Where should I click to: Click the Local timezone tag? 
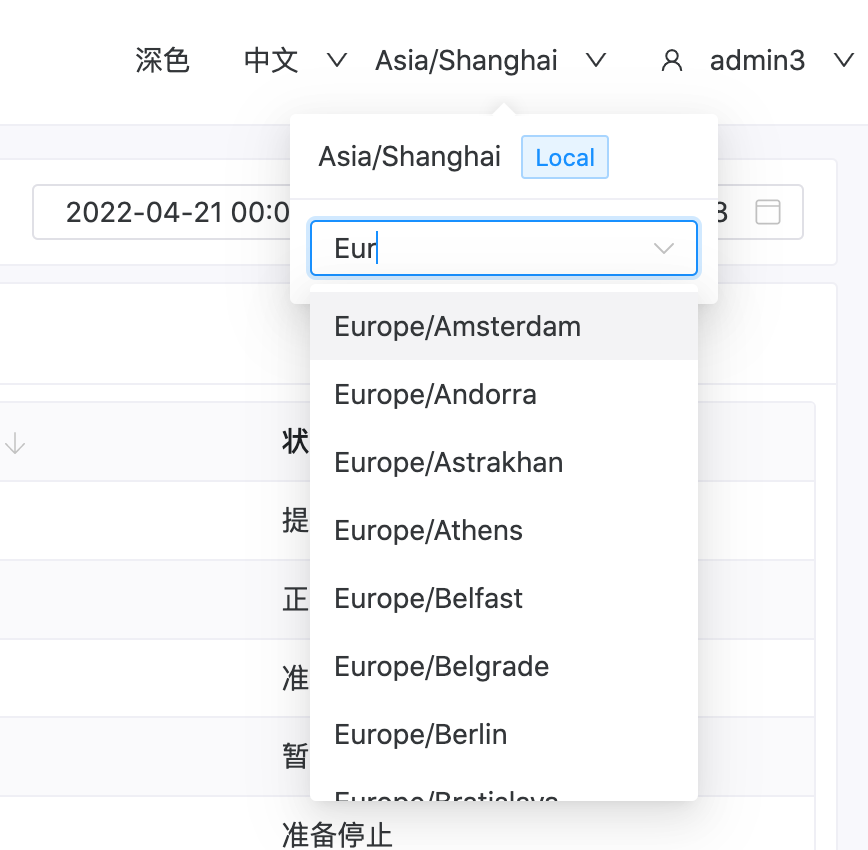pyautogui.click(x=565, y=158)
